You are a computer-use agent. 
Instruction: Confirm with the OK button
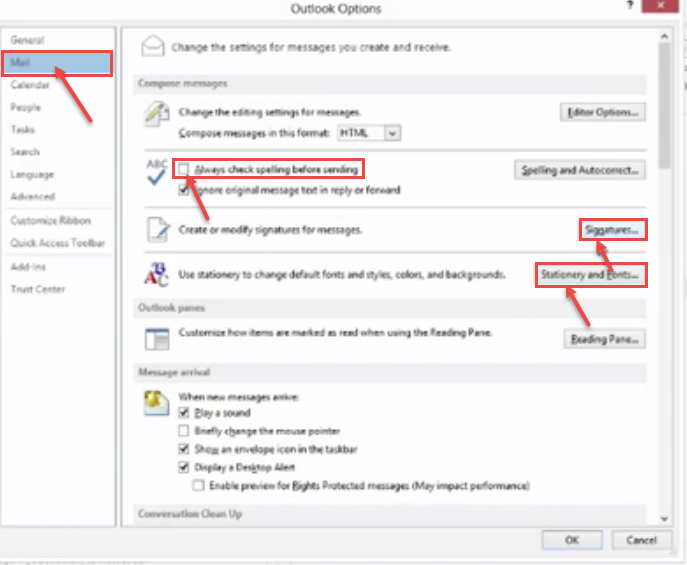tap(572, 540)
